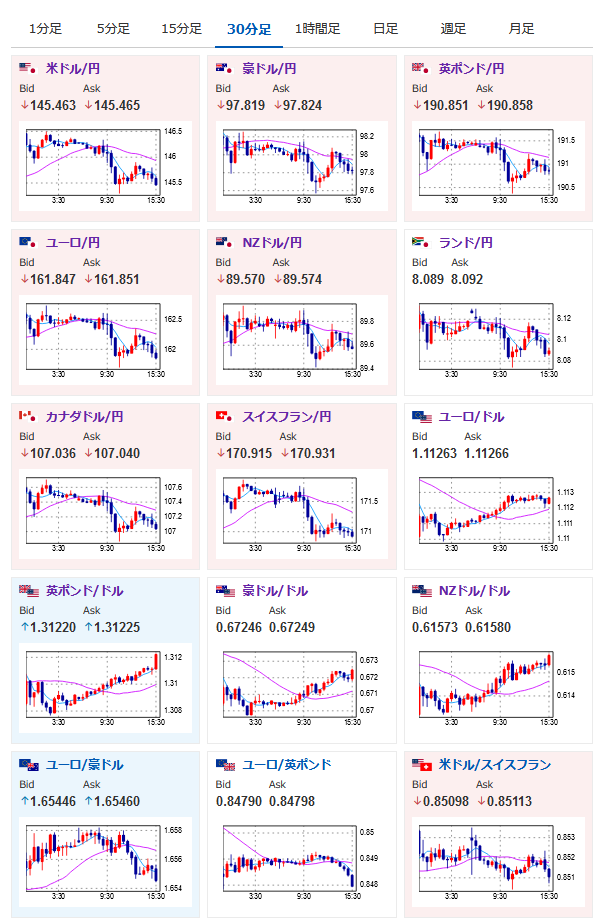Click the Swiss flag icon beside スイスフラン/円
The height and width of the screenshot is (922, 599).
224,416
